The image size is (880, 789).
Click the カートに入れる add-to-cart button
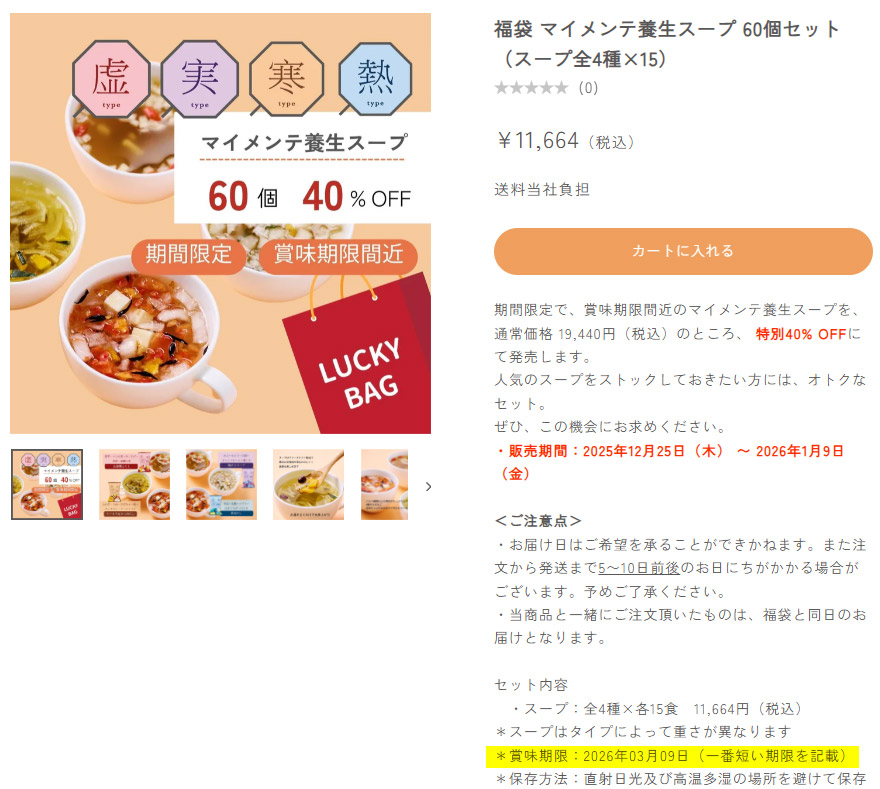click(682, 251)
